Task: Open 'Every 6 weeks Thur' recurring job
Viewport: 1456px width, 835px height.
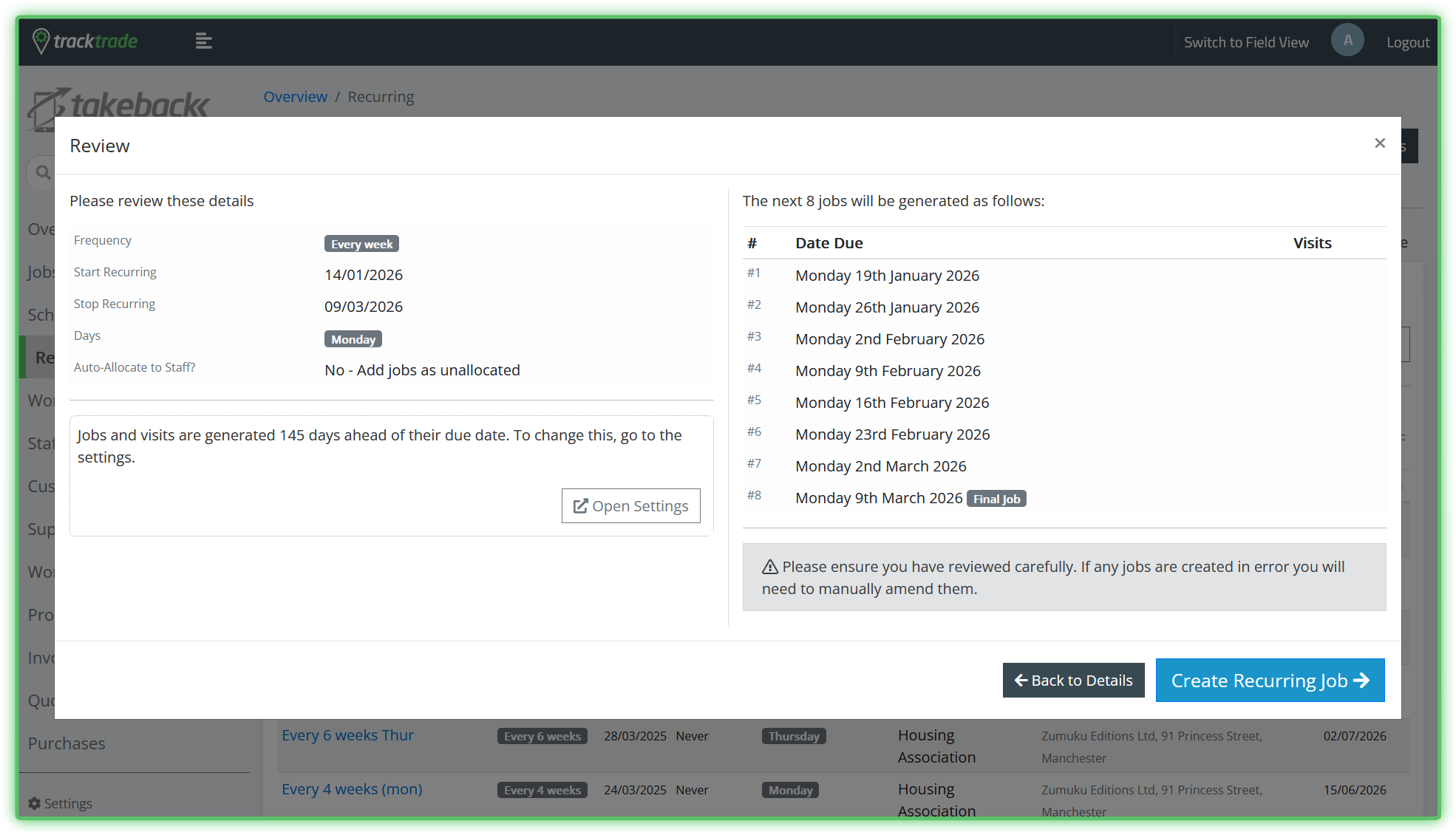Action: [347, 735]
